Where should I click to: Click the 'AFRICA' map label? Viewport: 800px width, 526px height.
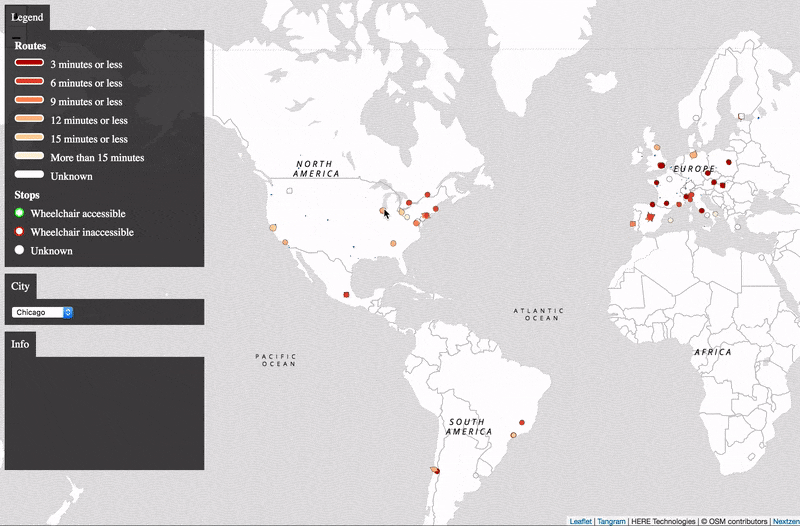point(713,352)
